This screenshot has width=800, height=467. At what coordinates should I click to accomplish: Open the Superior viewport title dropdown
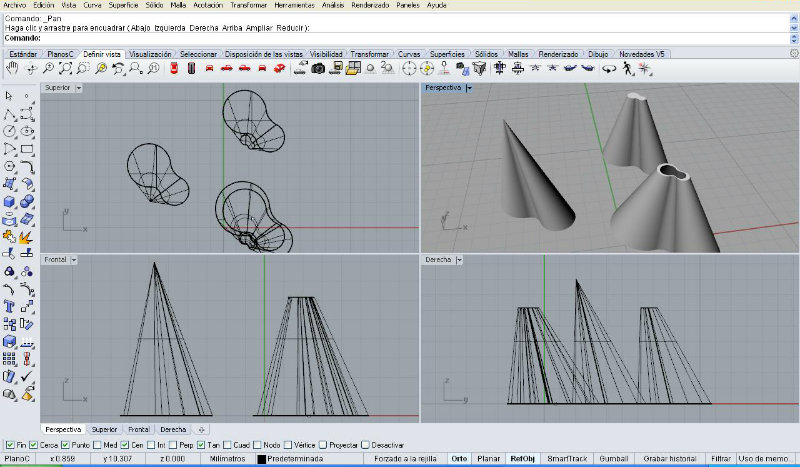(79, 88)
